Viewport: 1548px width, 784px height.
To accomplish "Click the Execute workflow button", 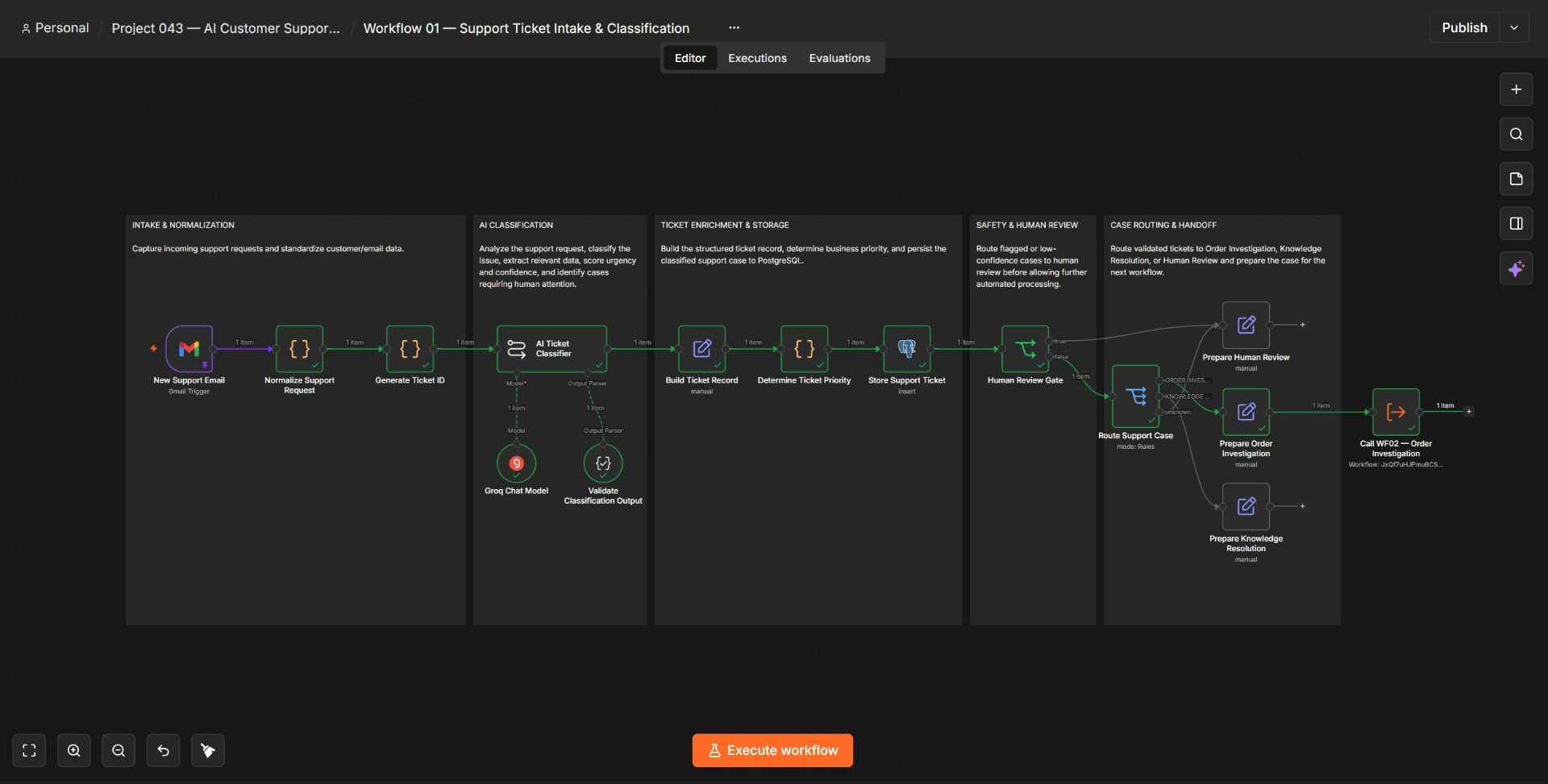I will click(x=772, y=750).
